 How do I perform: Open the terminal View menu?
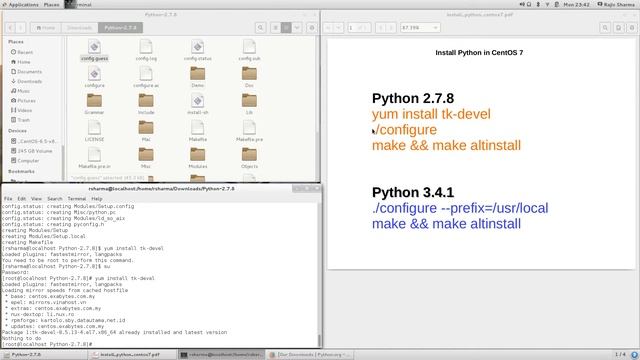coord(36,199)
